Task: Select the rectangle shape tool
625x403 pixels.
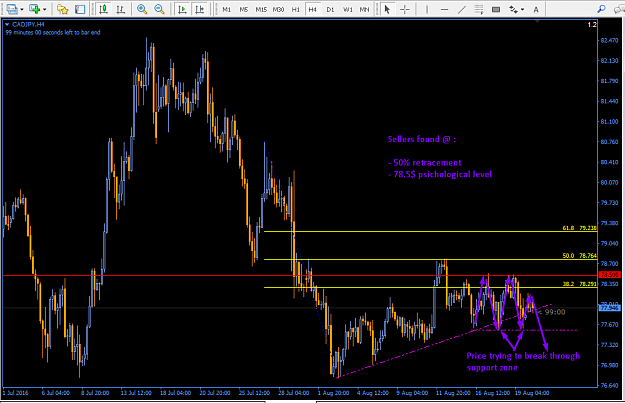Action: tap(496, 9)
